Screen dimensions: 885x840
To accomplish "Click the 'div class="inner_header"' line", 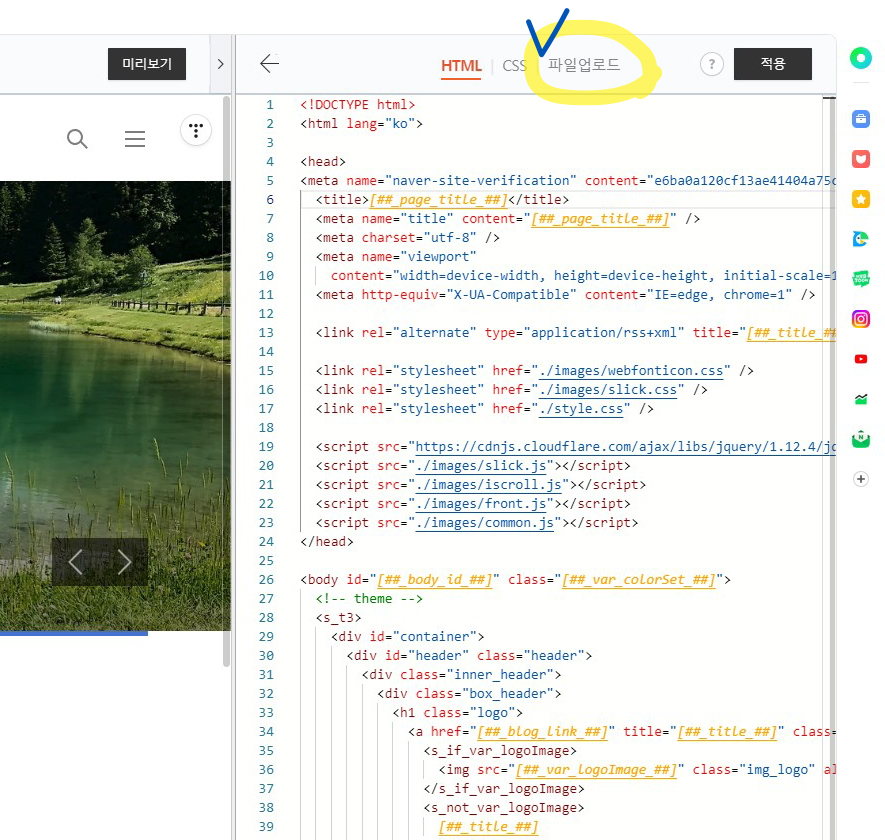I will coord(461,675).
